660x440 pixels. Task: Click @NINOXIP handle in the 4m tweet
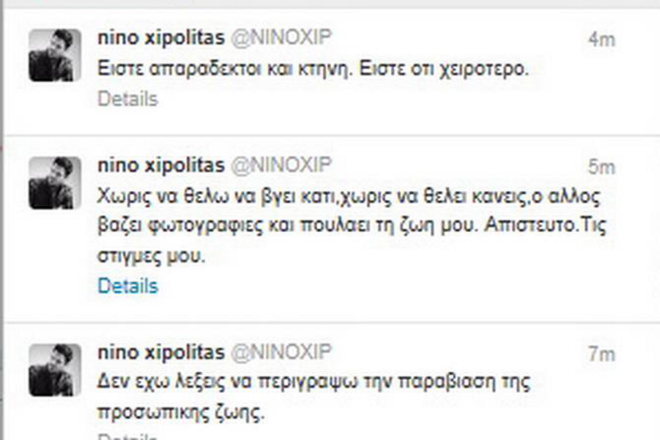[282, 38]
